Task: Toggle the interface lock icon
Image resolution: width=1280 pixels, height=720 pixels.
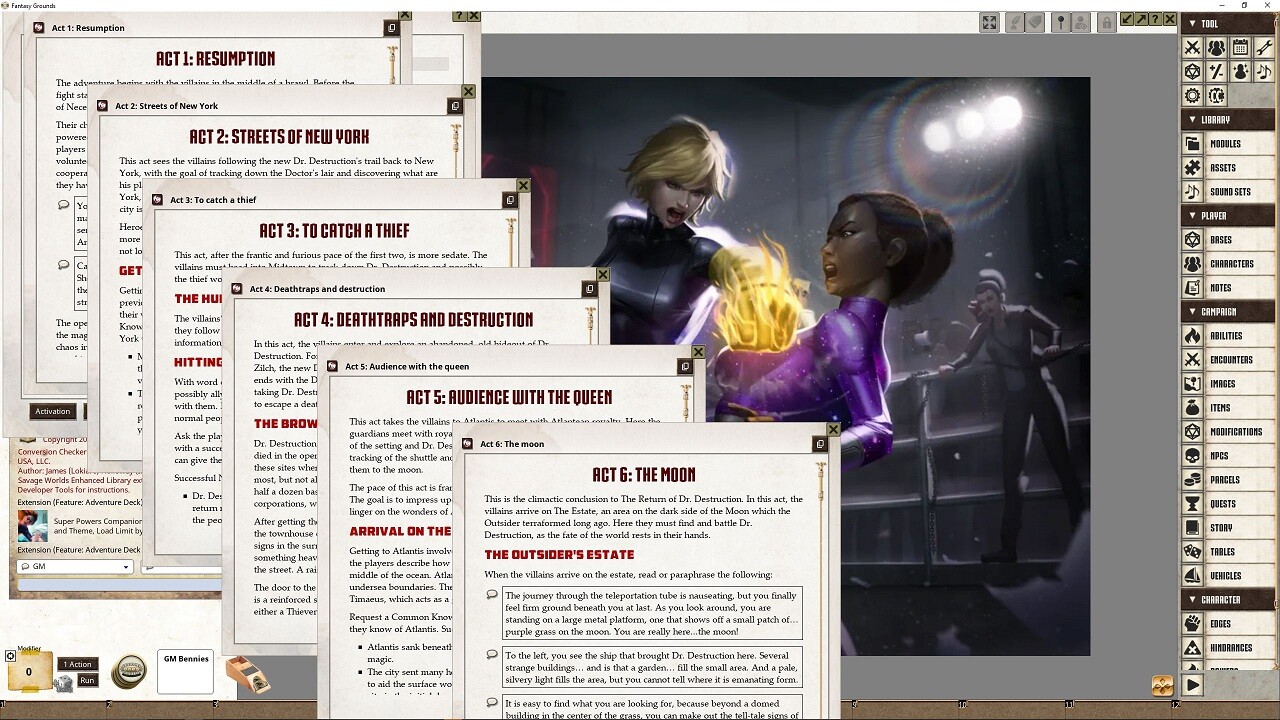Action: click(1108, 22)
